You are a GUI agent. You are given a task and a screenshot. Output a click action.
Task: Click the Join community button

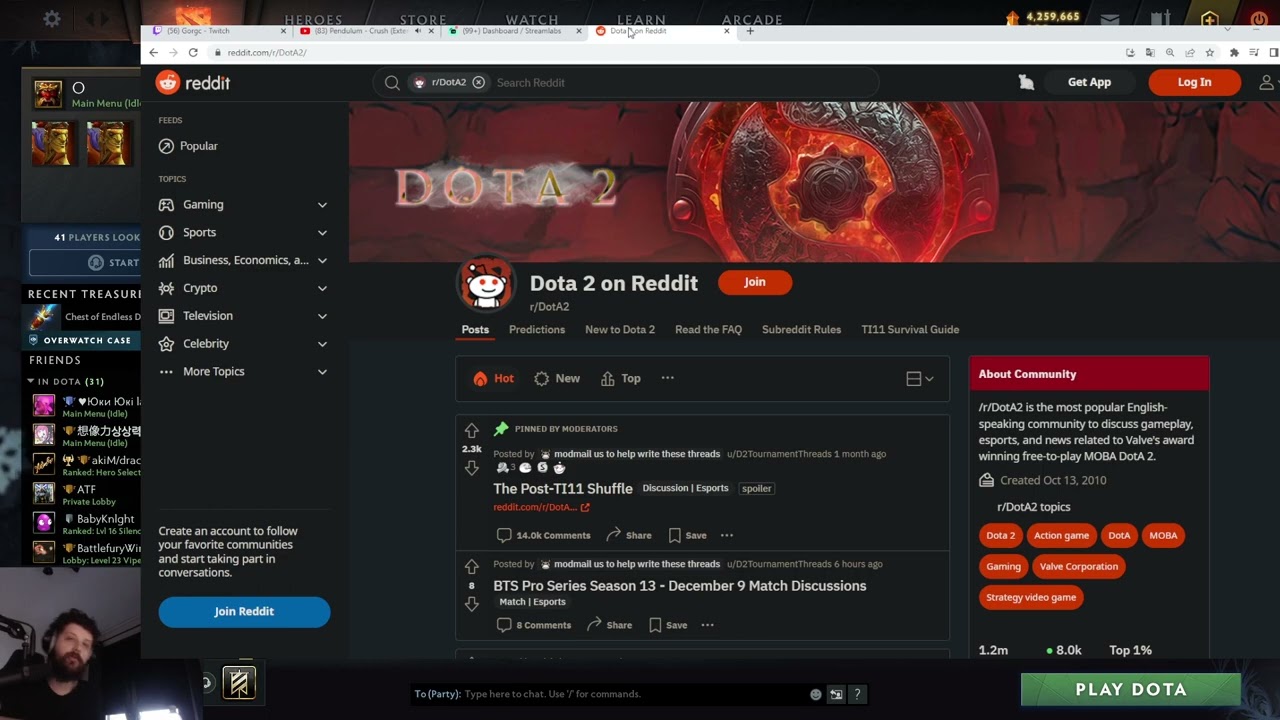point(755,282)
